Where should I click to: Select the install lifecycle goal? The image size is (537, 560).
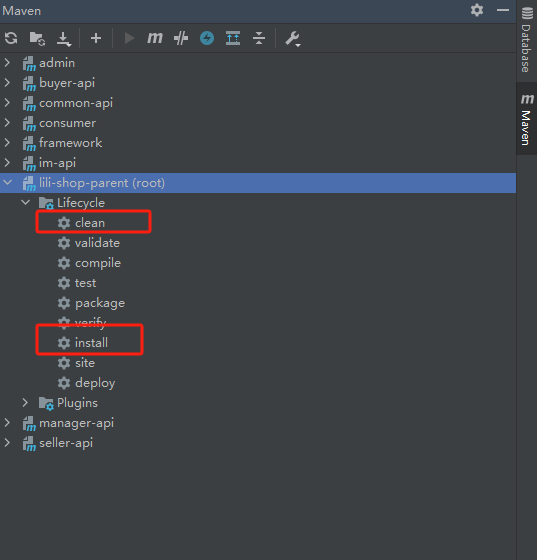pyautogui.click(x=91, y=342)
